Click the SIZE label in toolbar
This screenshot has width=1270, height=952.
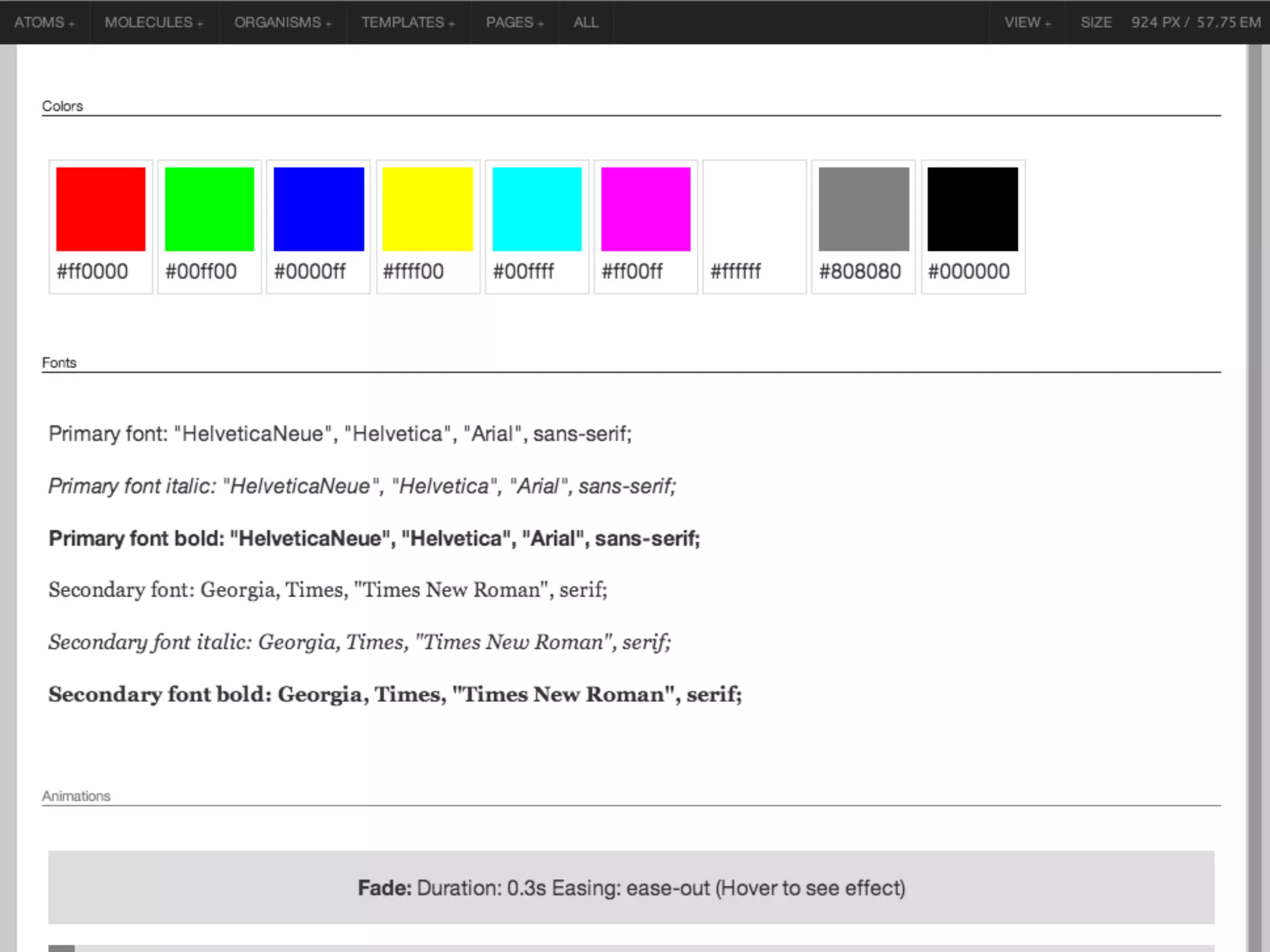[1096, 22]
